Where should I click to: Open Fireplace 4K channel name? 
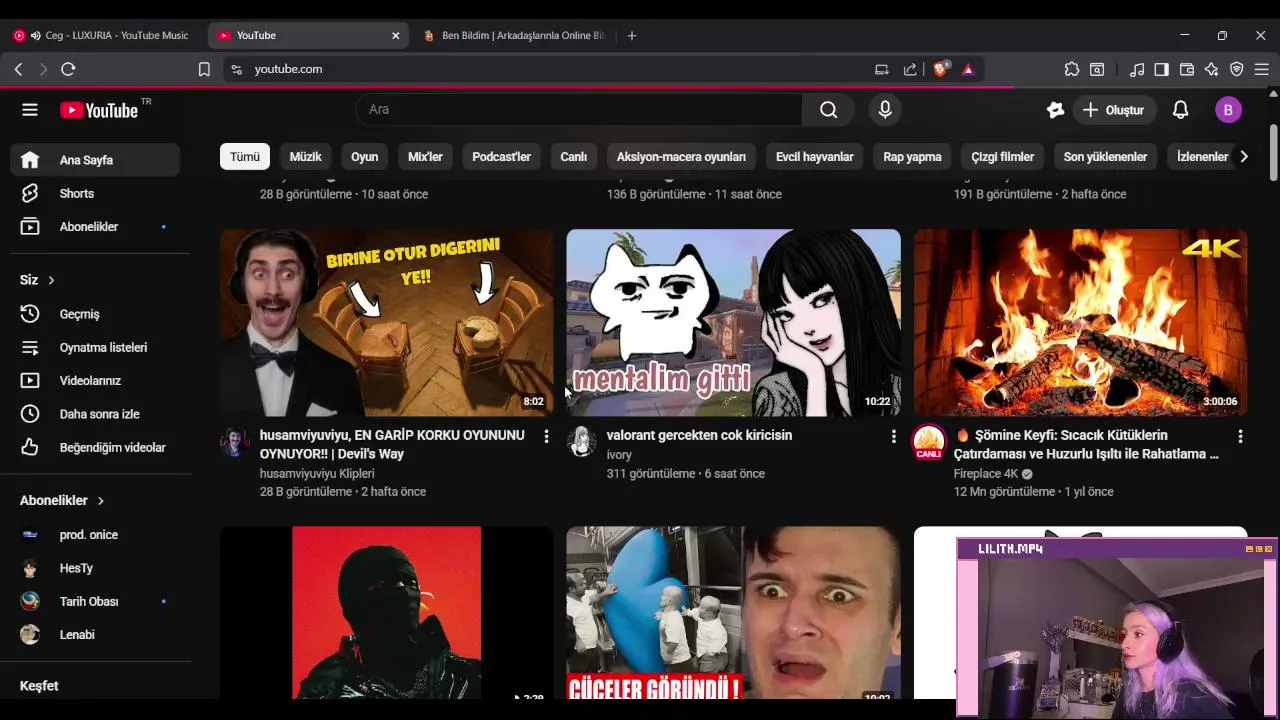(x=986, y=474)
